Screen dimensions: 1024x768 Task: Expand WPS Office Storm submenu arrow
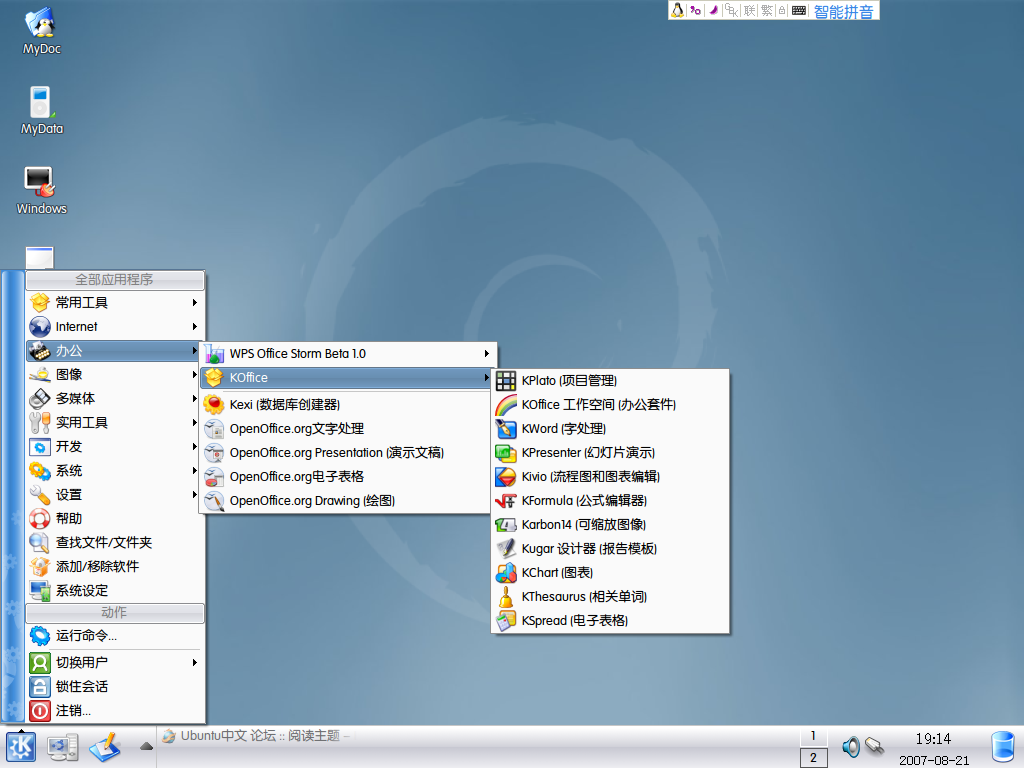tap(487, 354)
